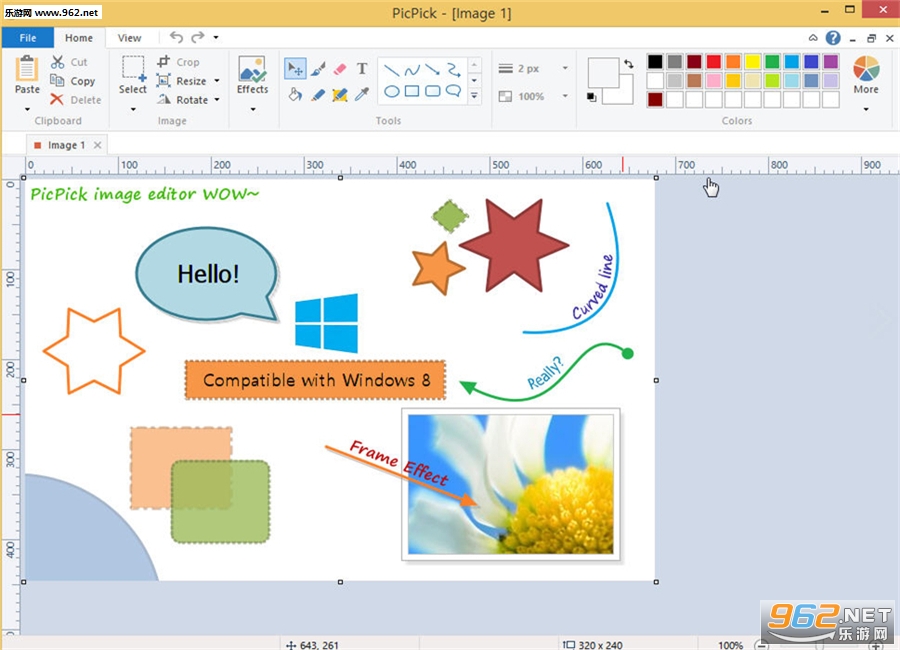Screen dimensions: 900x650
Task: Switch to the Home ribbon tab
Action: pos(79,38)
